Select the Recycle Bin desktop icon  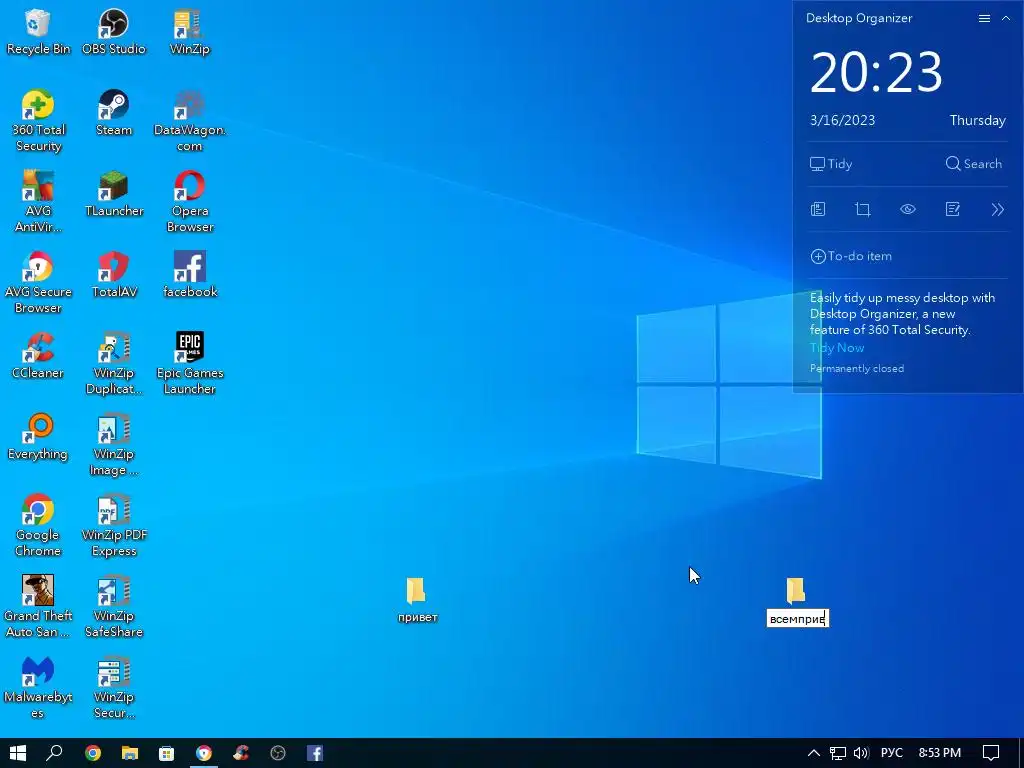[38, 31]
